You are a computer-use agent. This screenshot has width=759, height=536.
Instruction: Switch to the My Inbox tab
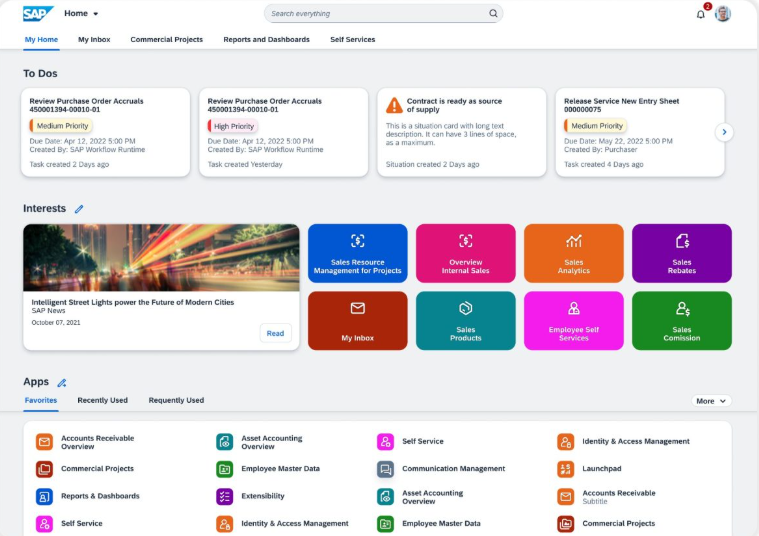(x=94, y=40)
